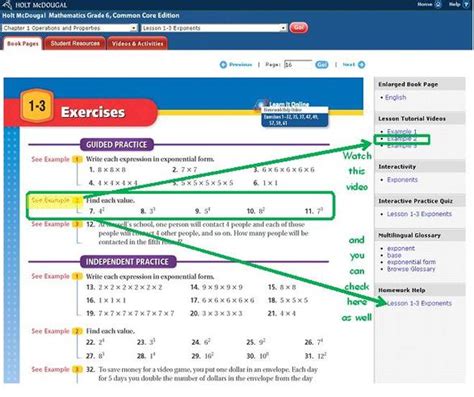Click See Example 3 beside exercise 12
Image resolution: width=474 pixels, height=397 pixels.
57,224
